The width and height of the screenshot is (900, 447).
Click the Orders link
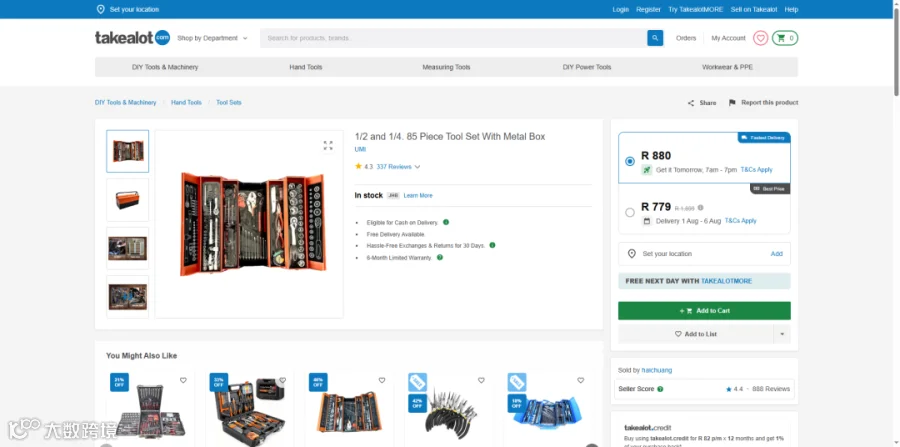[x=686, y=38]
